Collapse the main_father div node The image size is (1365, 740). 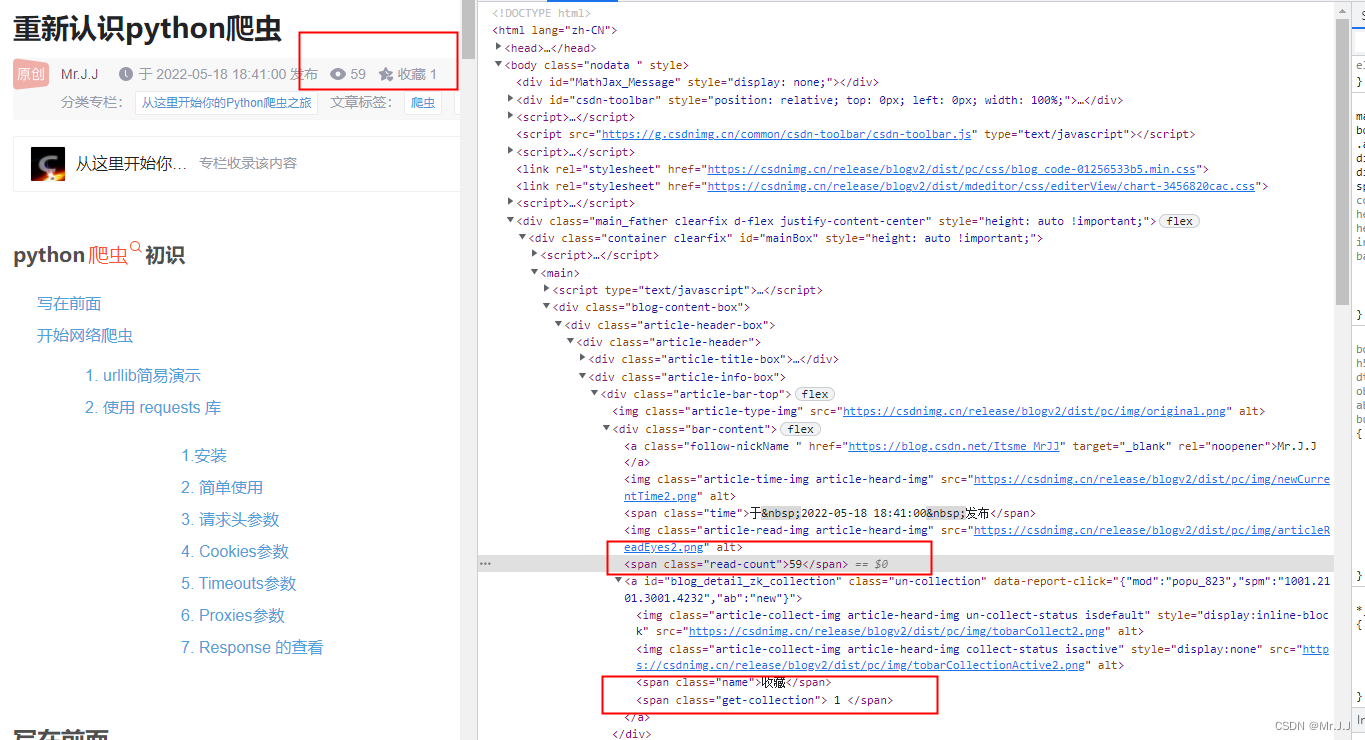510,221
